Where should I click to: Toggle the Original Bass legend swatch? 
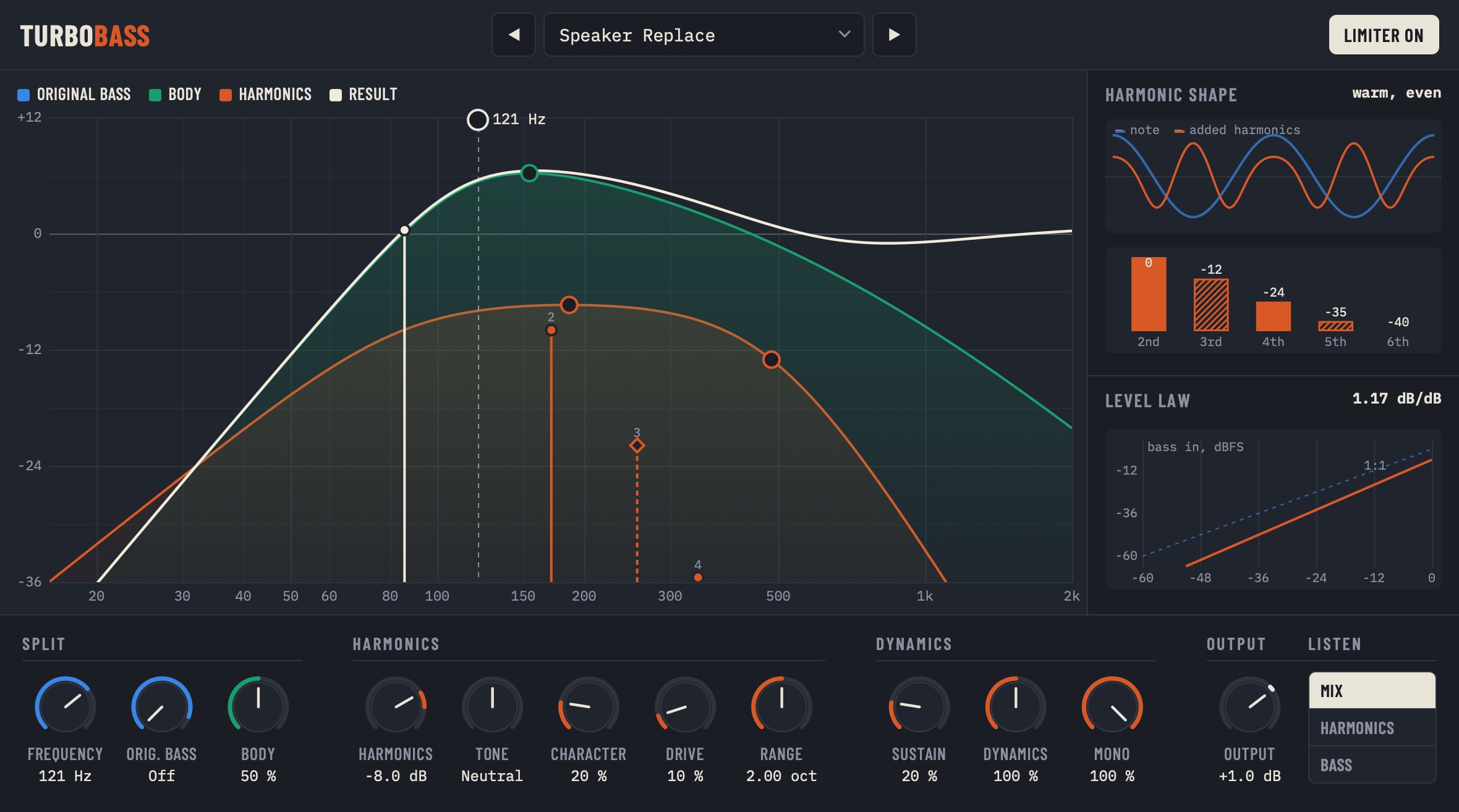pos(23,95)
